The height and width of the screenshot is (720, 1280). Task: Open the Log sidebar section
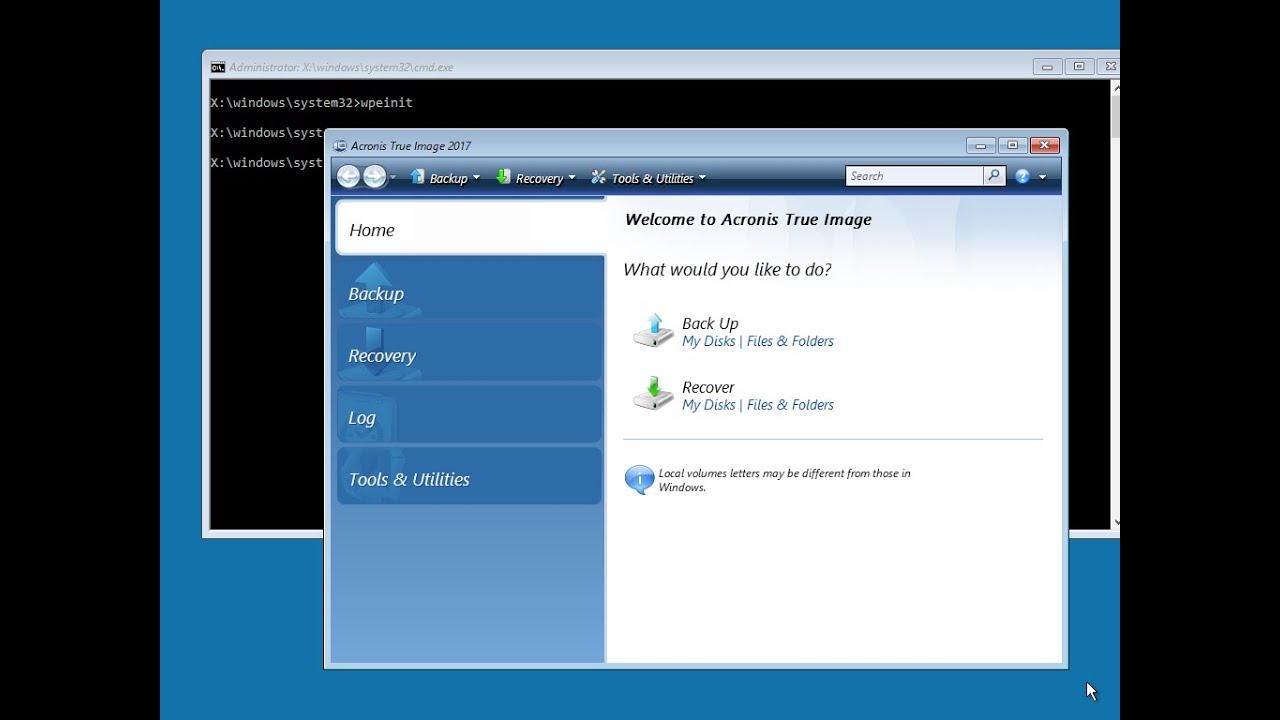coord(470,416)
